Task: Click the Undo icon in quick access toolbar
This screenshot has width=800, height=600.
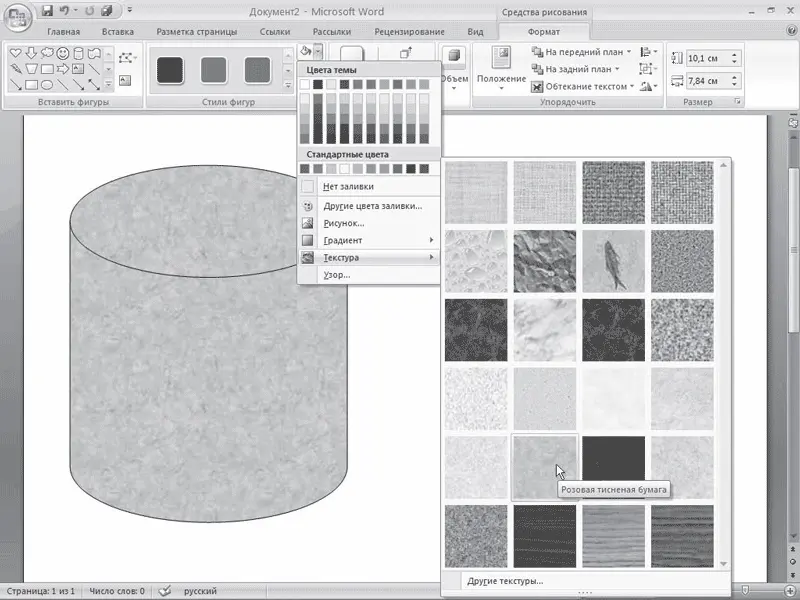Action: (66, 13)
